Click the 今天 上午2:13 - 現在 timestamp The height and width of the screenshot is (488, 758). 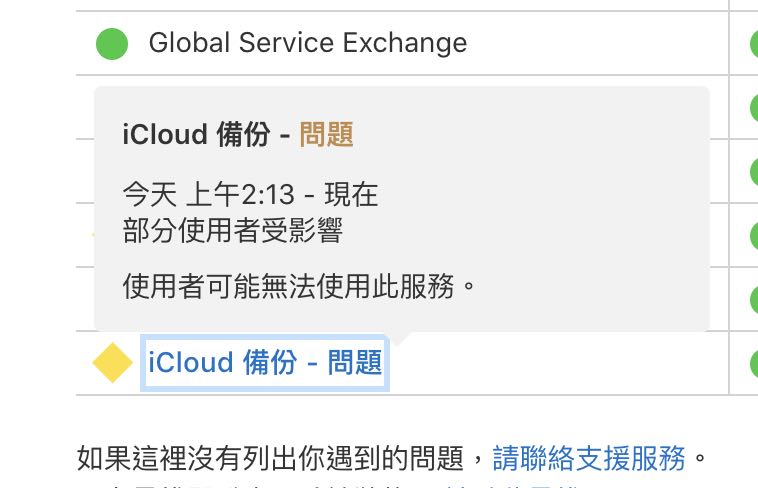click(x=250, y=194)
